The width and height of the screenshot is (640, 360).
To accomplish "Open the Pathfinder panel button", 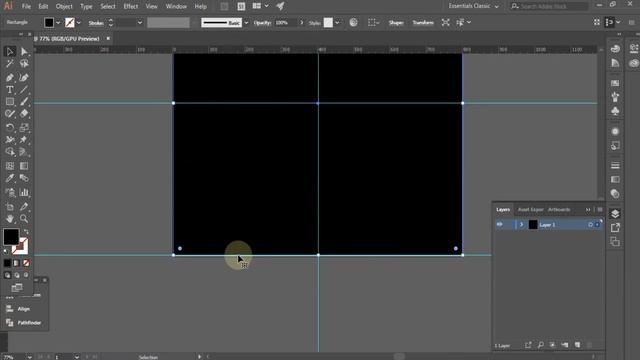I will [x=24, y=323].
